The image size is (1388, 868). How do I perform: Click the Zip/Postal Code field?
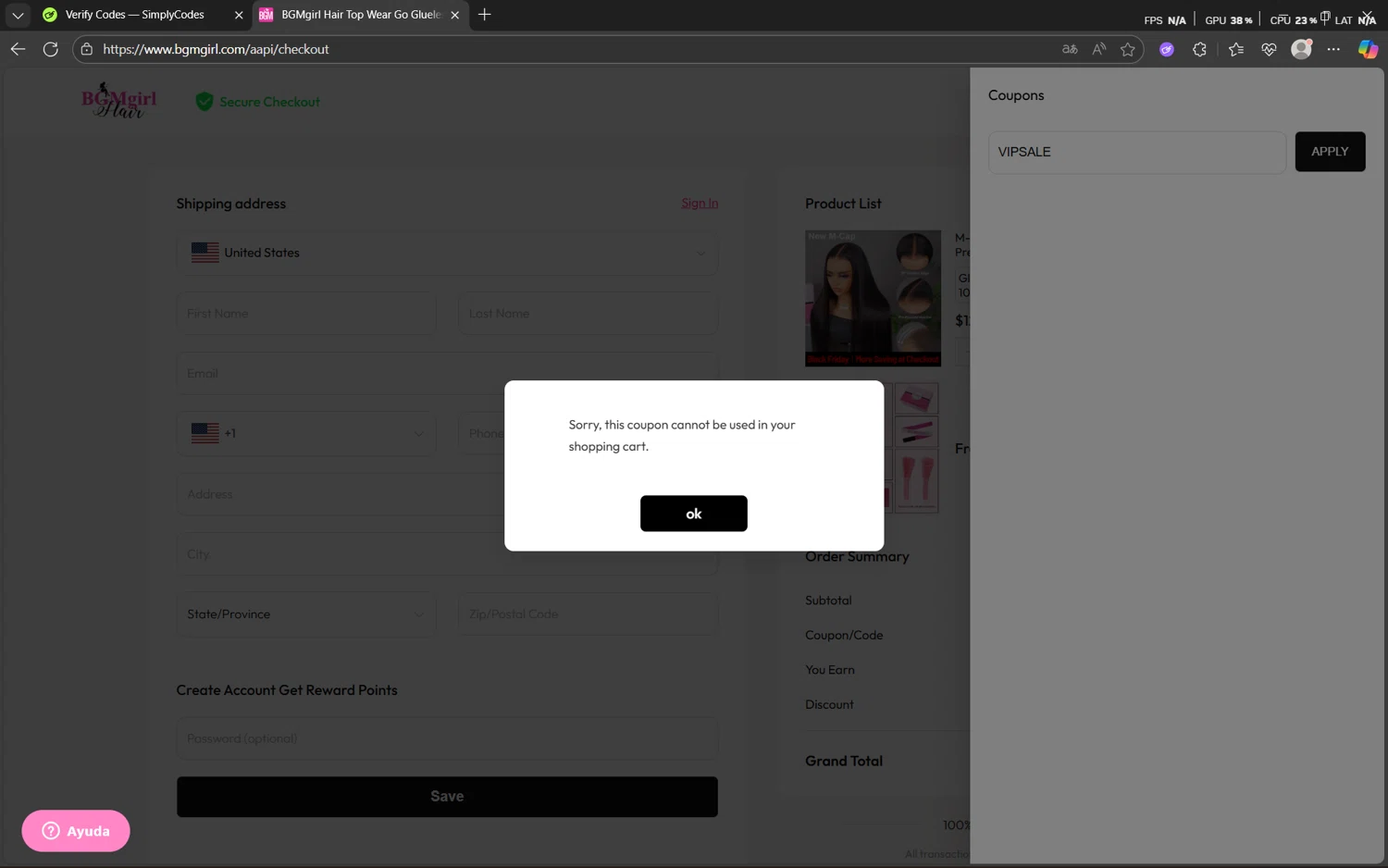[x=588, y=614]
